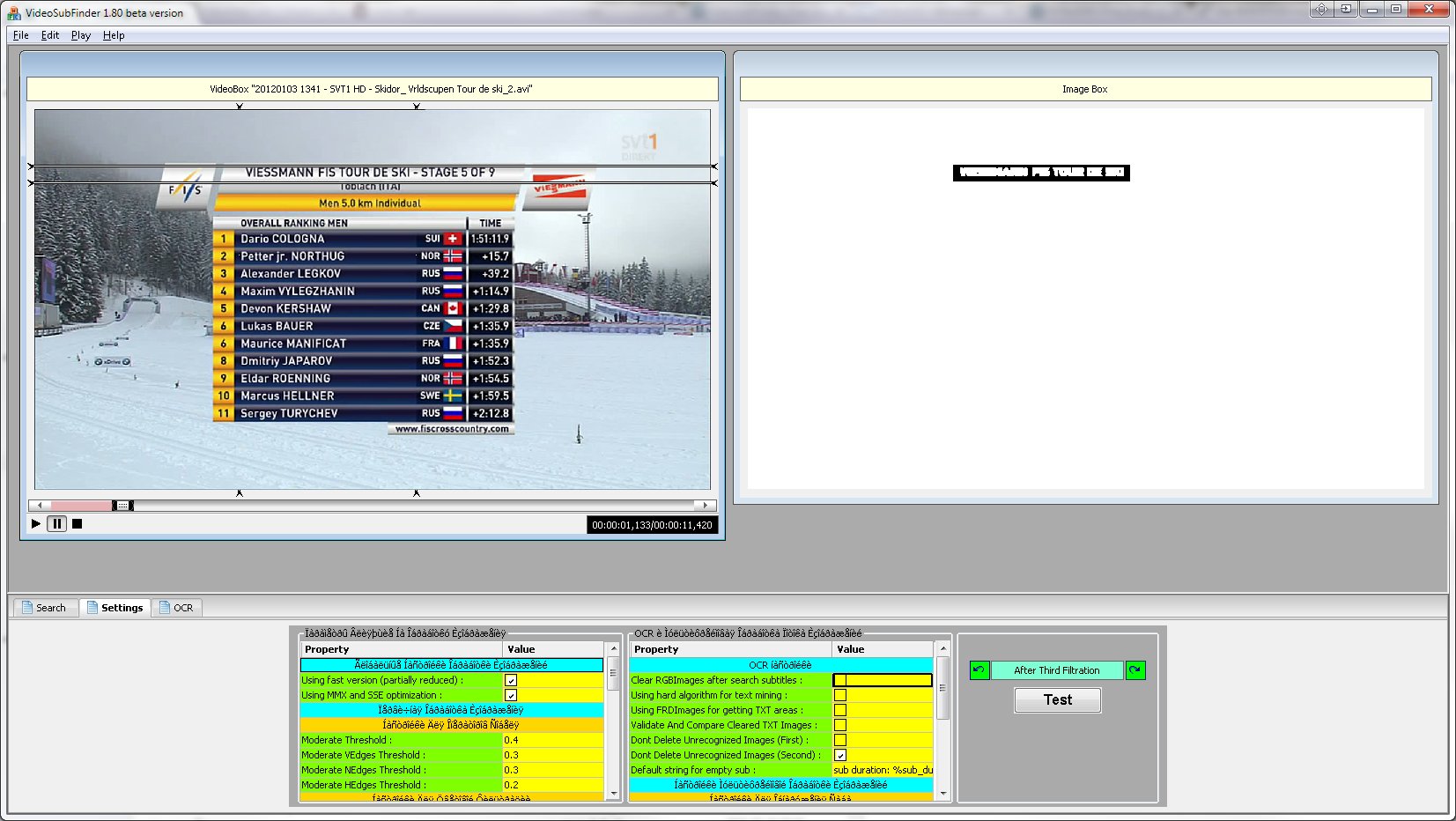
Task: Click the Test button
Action: (1058, 700)
